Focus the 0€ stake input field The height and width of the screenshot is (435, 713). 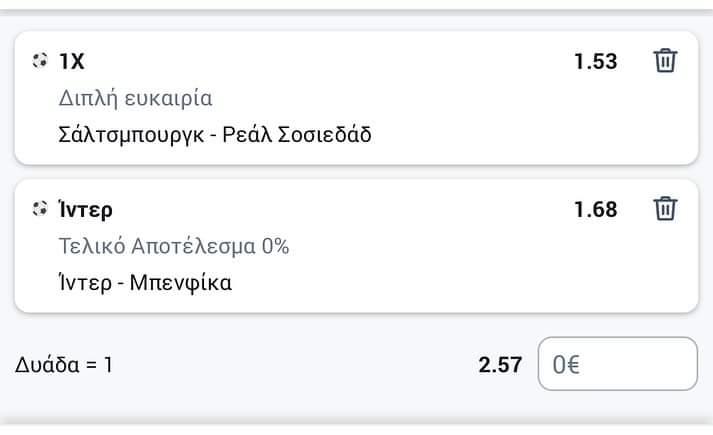pos(618,364)
